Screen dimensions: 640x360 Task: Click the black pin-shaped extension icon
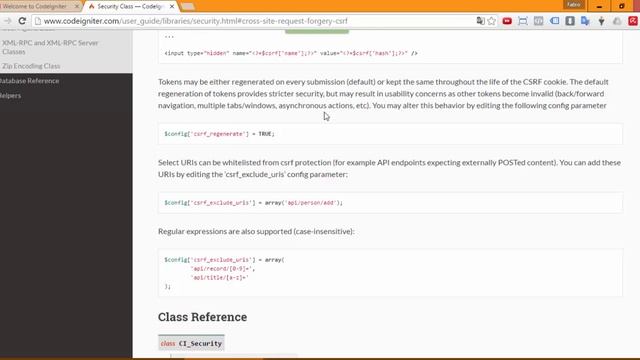tap(601, 21)
